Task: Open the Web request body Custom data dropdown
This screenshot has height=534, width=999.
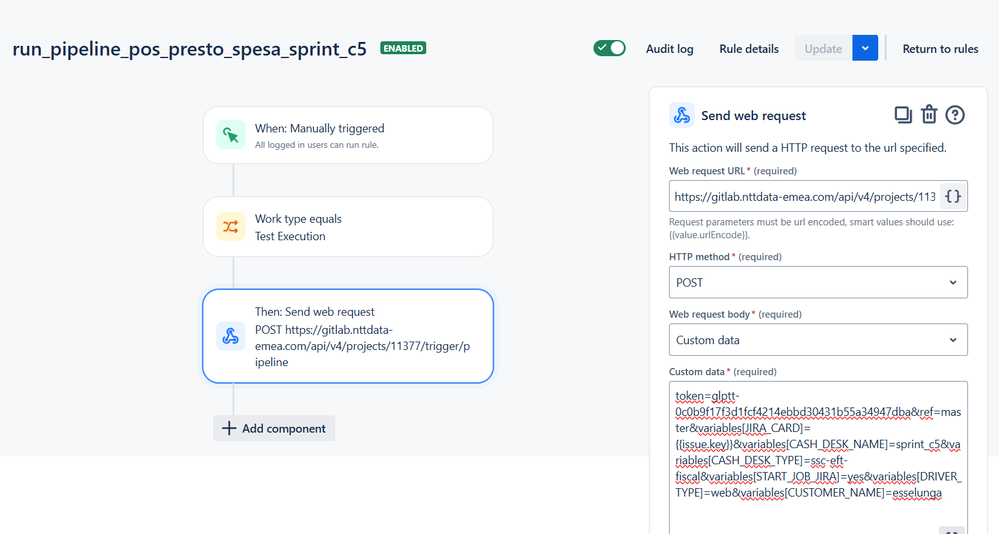Action: pos(818,340)
